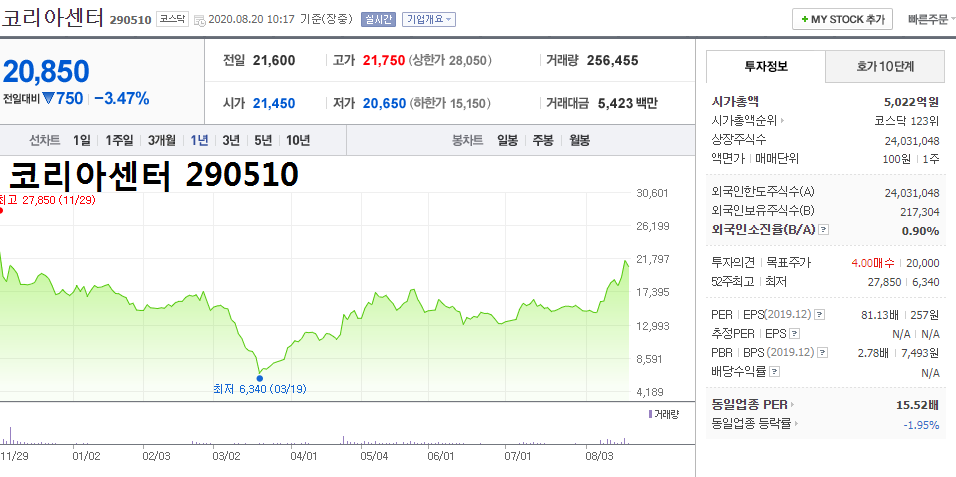The width and height of the screenshot is (956, 477).
Task: Click the 목표주가 value 20,000
Action: pyautogui.click(x=923, y=263)
